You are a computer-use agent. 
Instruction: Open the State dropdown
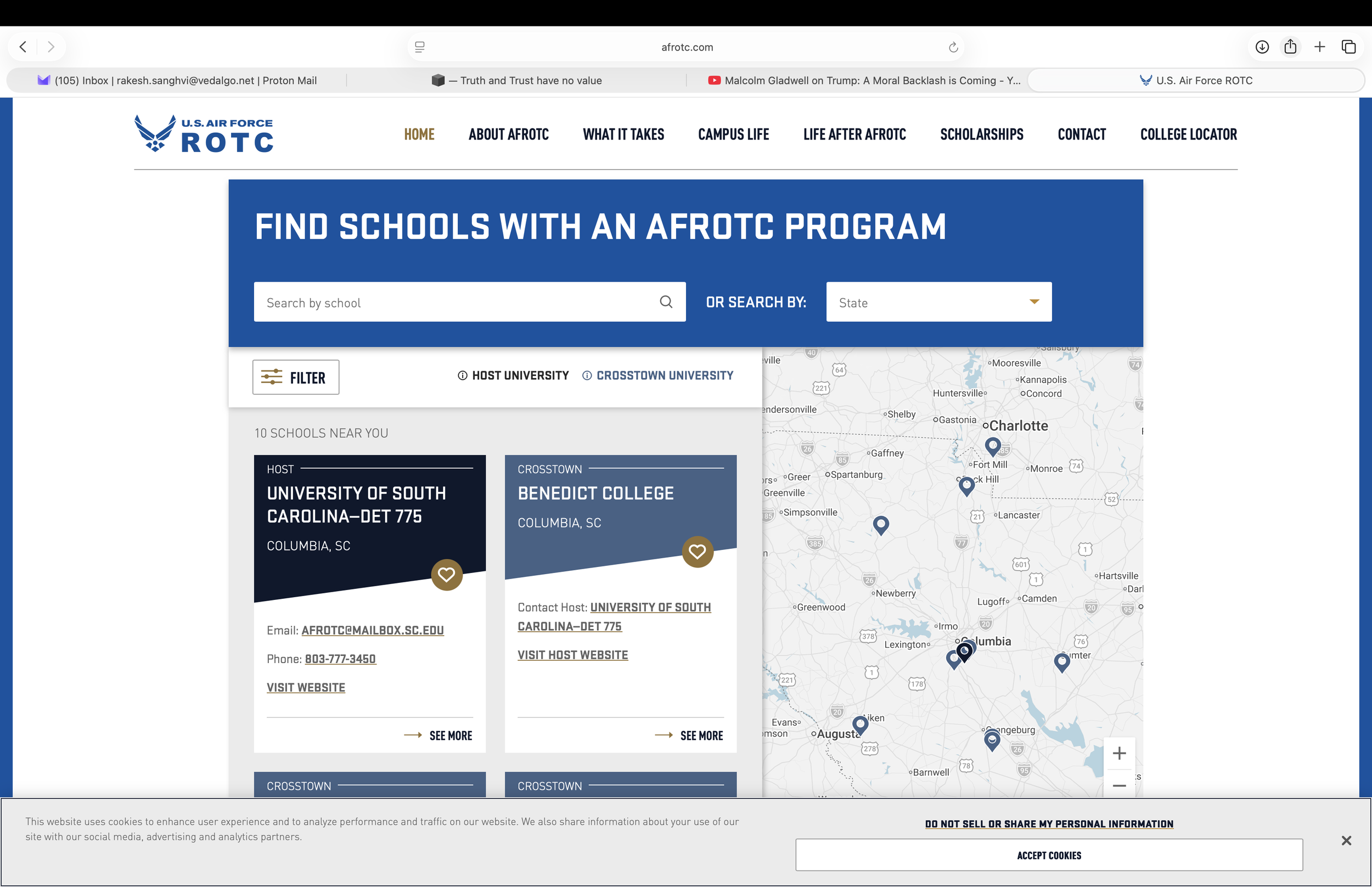938,302
